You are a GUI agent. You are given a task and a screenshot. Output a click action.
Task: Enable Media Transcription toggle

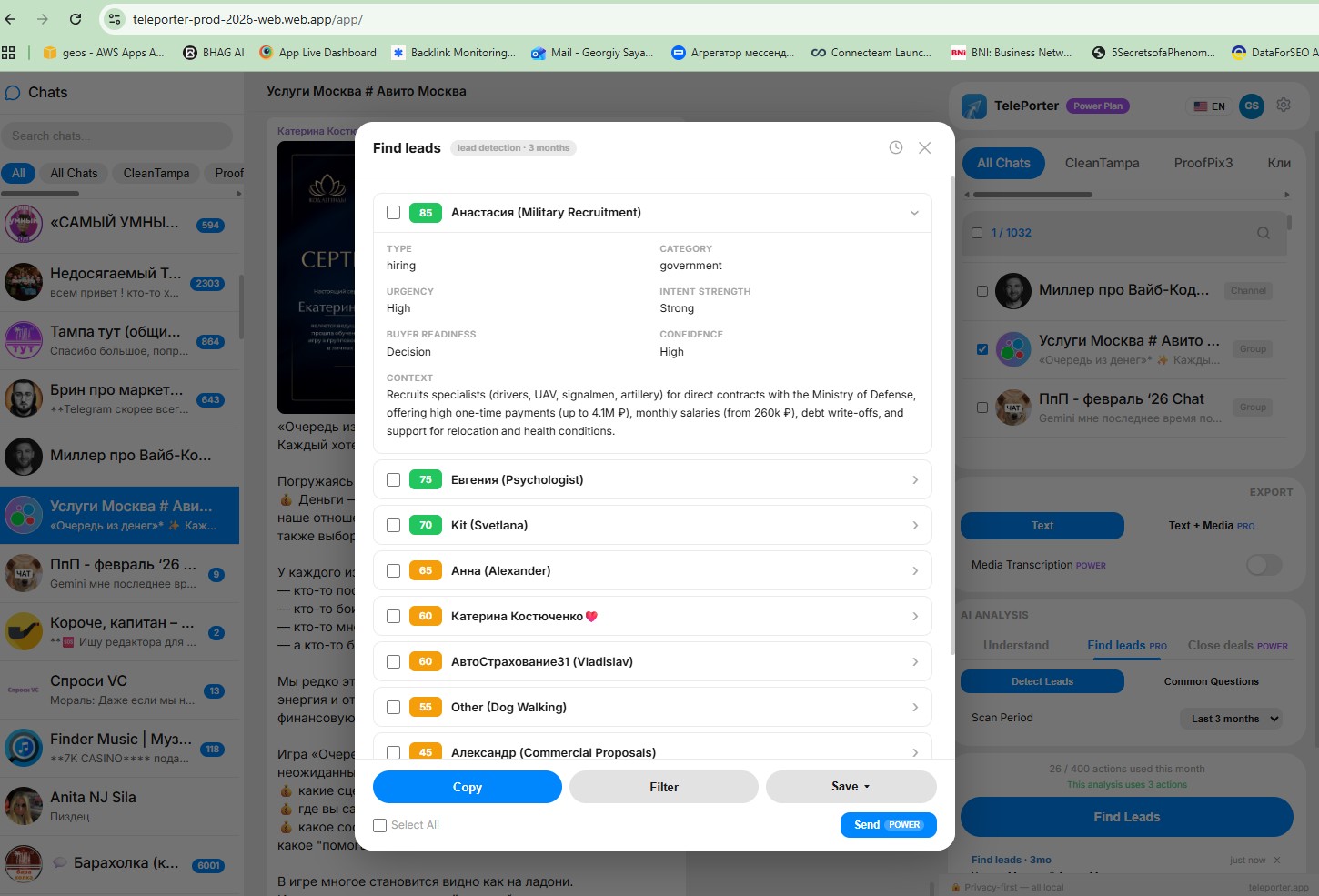(1264, 564)
